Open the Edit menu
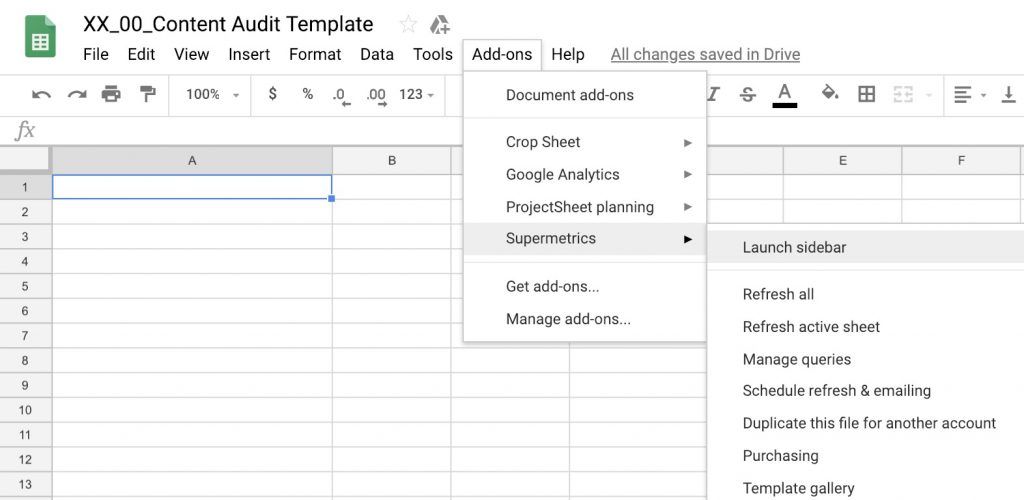Image resolution: width=1024 pixels, height=500 pixels. (x=141, y=54)
